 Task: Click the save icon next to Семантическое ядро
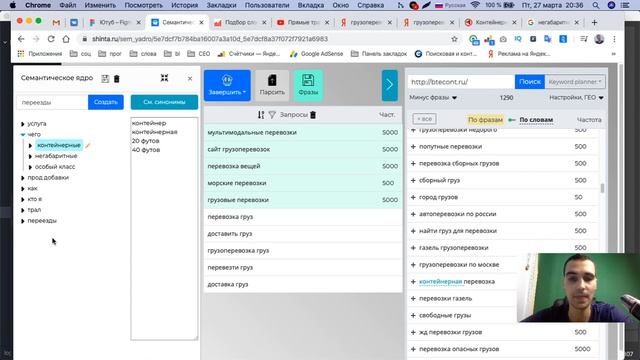tap(105, 79)
